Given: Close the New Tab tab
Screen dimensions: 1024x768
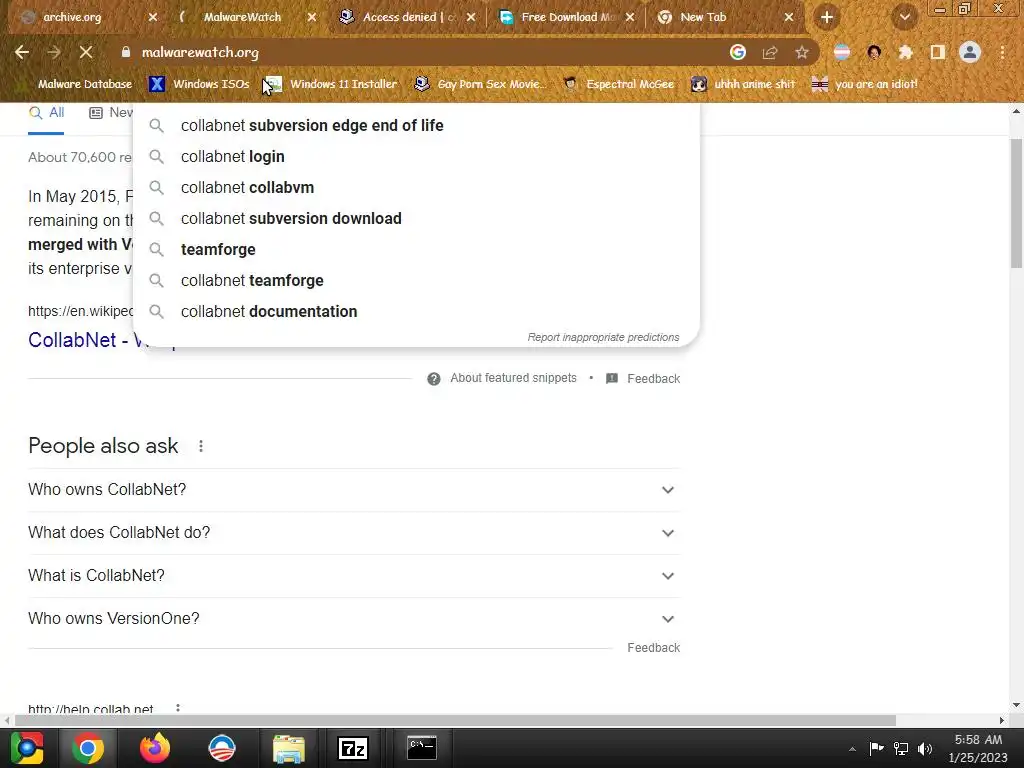Looking at the screenshot, I should pyautogui.click(x=789, y=17).
